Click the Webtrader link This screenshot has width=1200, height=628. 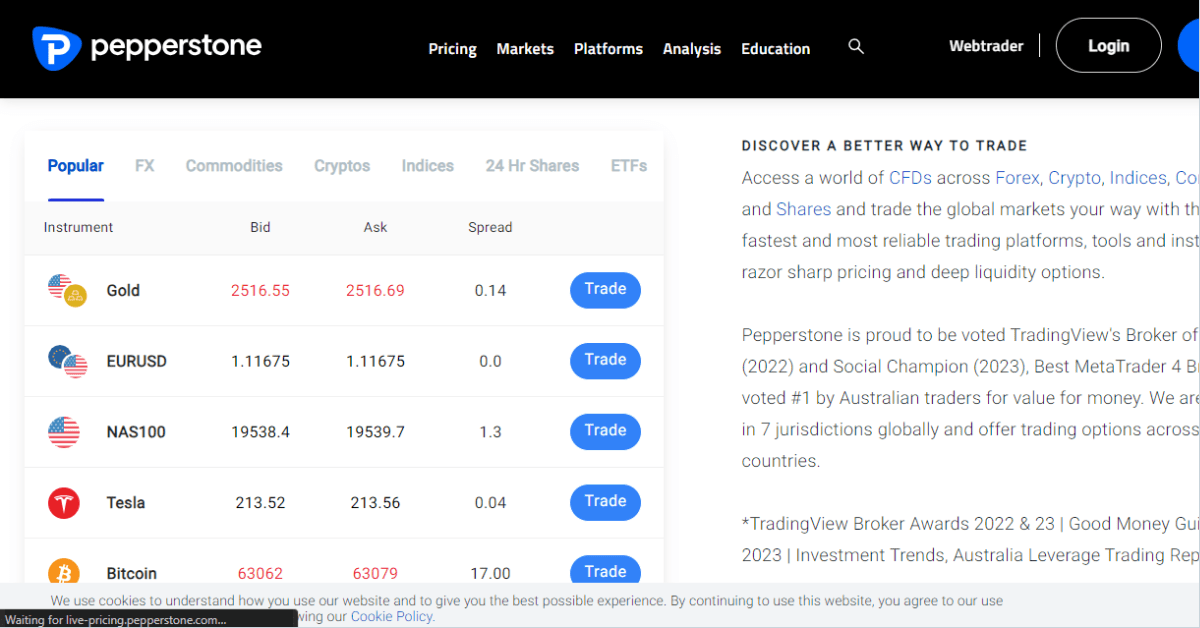986,45
